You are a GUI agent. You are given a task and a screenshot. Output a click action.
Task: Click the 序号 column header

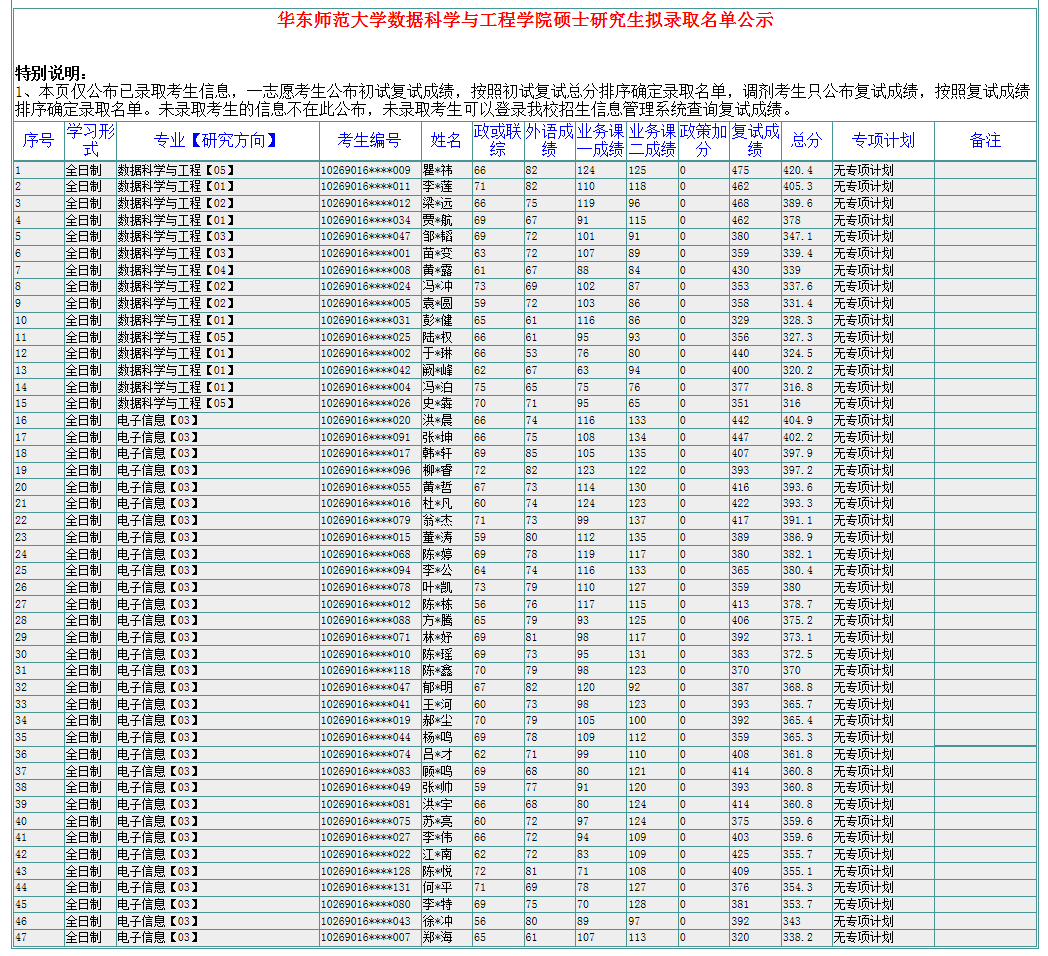coord(38,141)
